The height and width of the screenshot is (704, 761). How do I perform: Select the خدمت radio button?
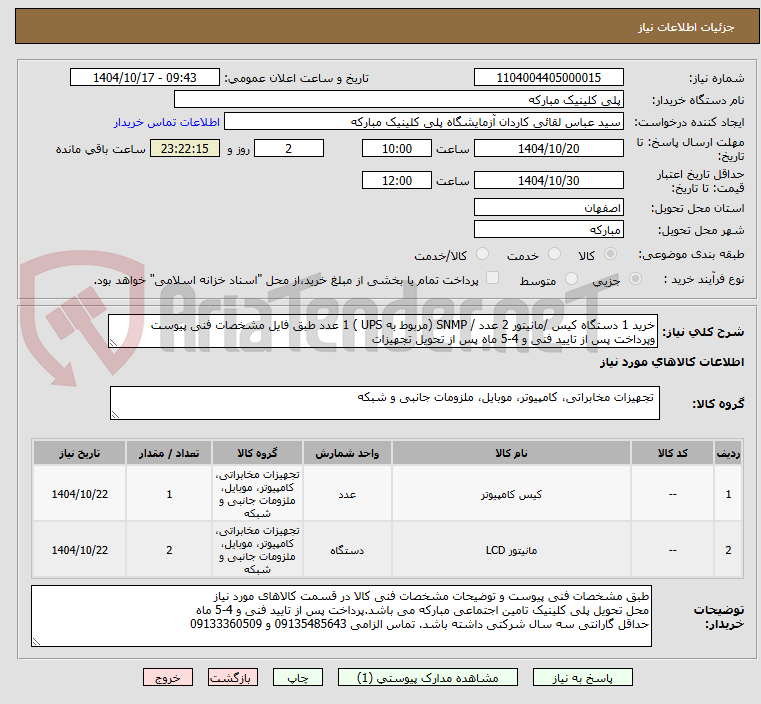coord(554,254)
